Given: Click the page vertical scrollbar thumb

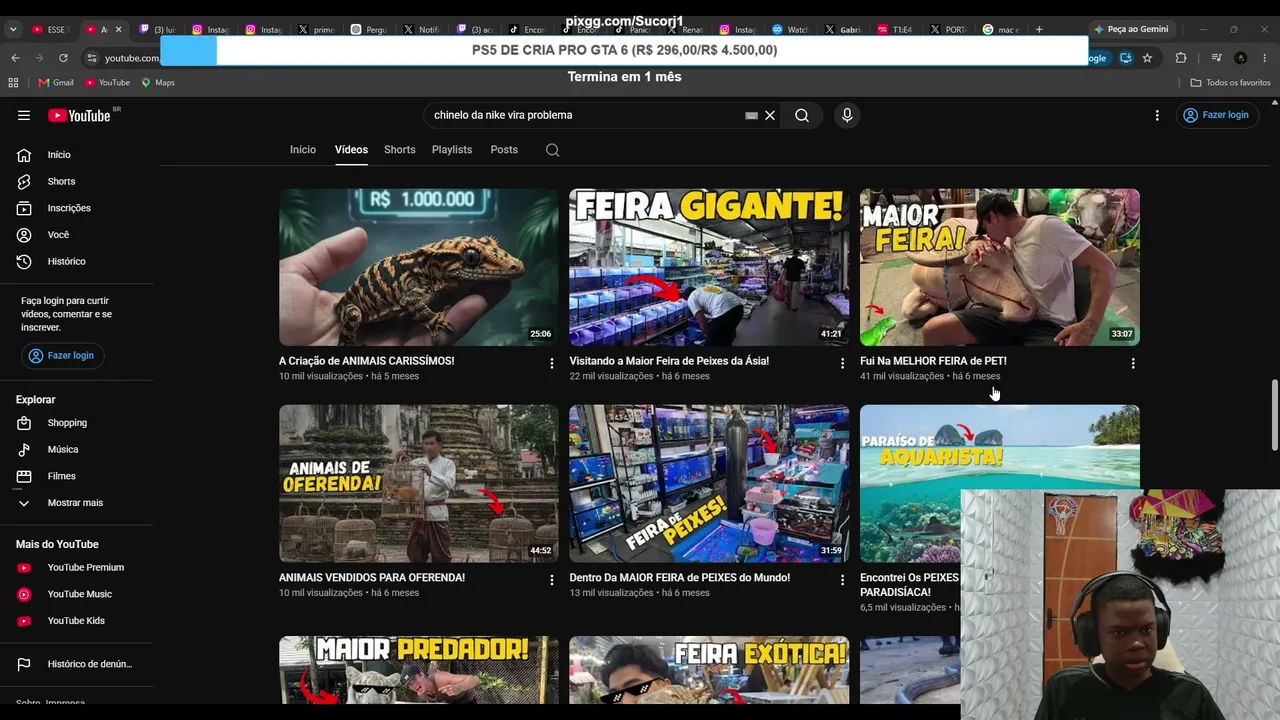Looking at the screenshot, I should point(1274,415).
